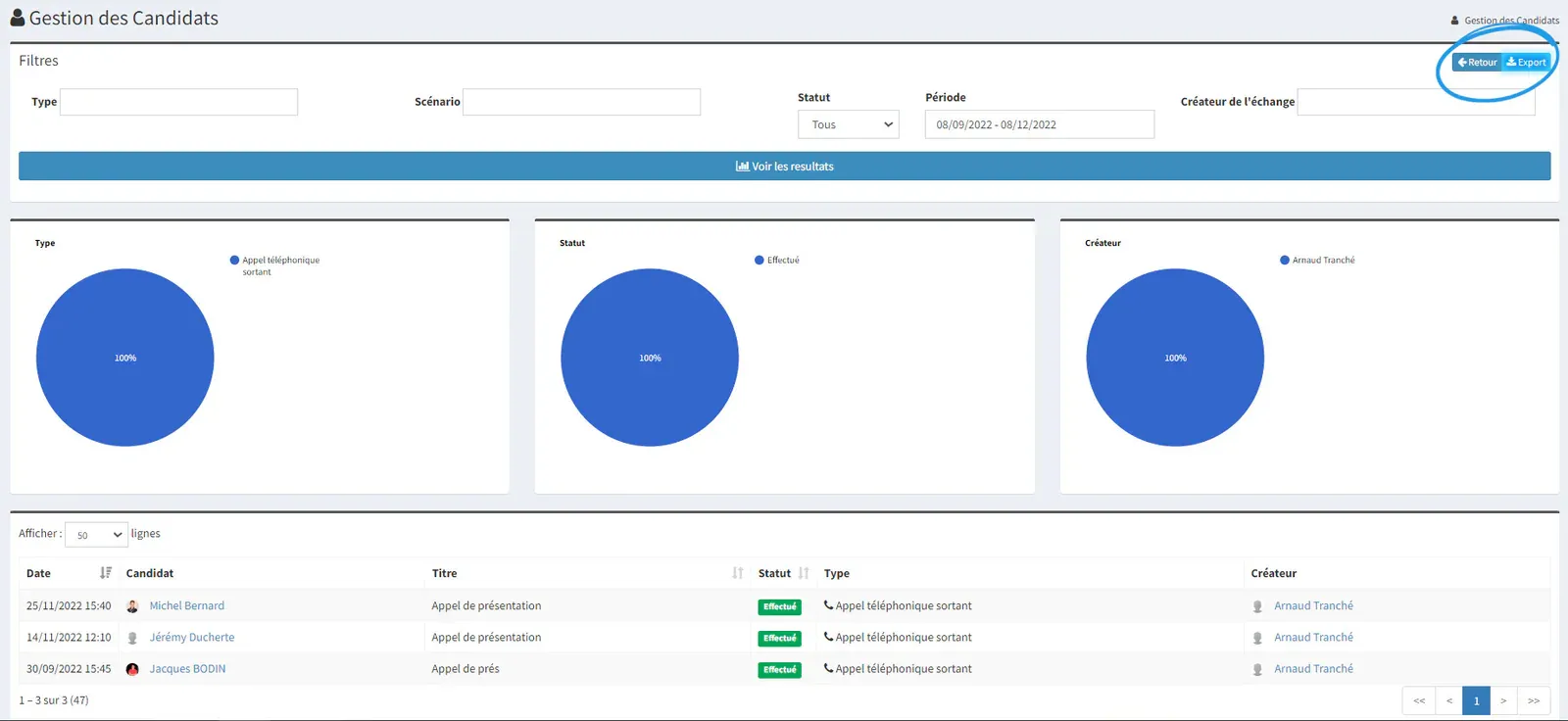The image size is (1568, 721).
Task: Go to last page with >> button
Action: (1534, 700)
